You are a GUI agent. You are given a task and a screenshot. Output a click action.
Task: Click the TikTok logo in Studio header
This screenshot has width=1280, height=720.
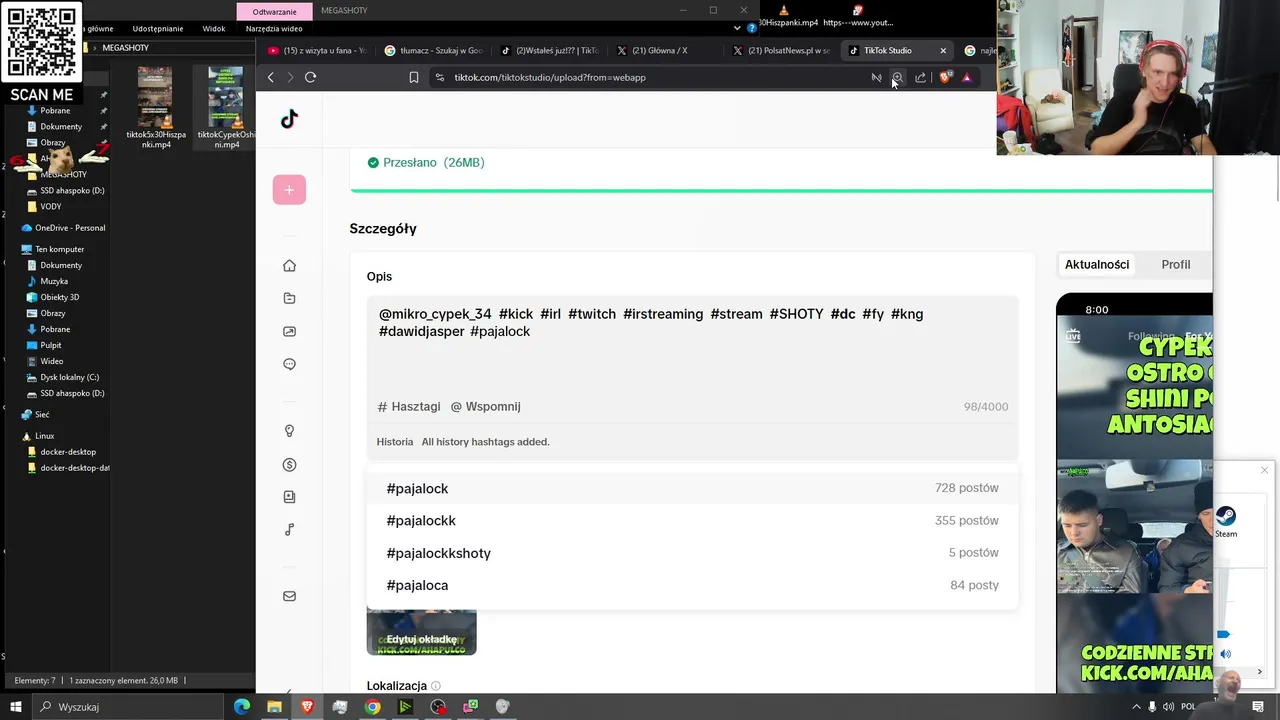coord(289,119)
